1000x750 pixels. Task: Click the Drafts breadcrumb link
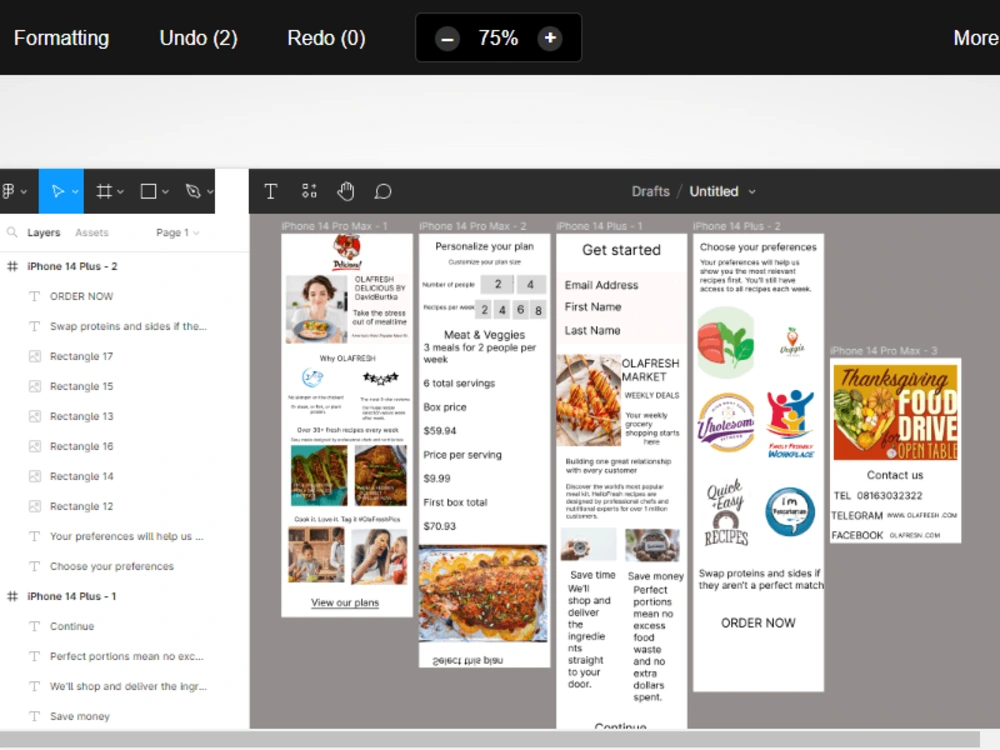[651, 191]
